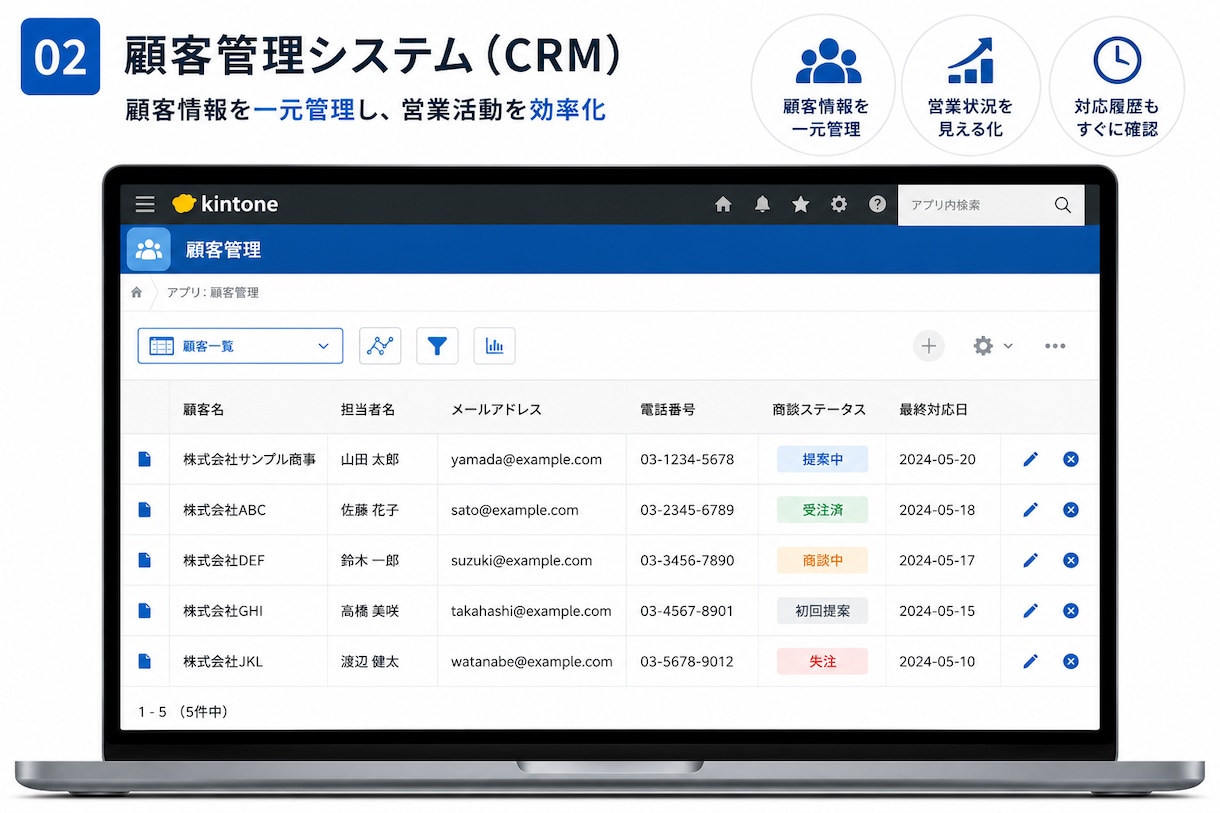
Task: Click the 山田 太郎 cell
Action: click(x=370, y=459)
